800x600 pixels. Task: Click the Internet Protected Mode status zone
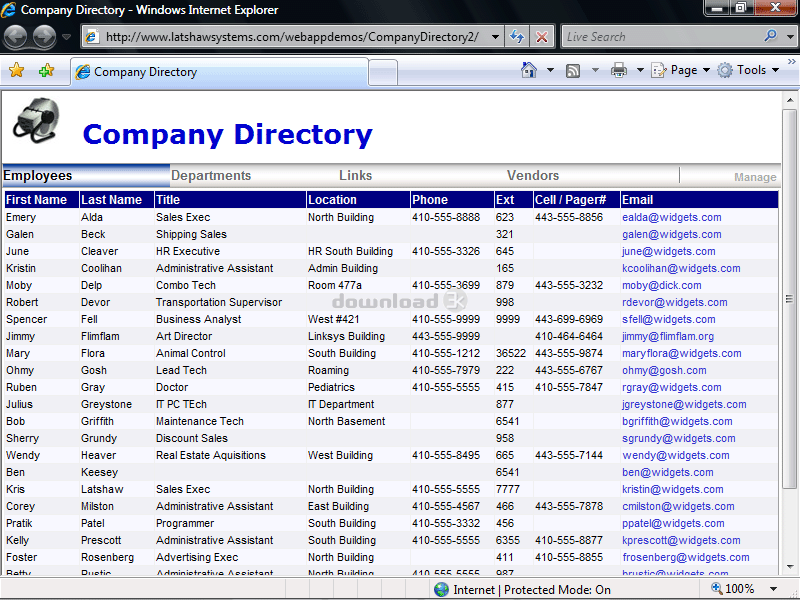click(522, 590)
